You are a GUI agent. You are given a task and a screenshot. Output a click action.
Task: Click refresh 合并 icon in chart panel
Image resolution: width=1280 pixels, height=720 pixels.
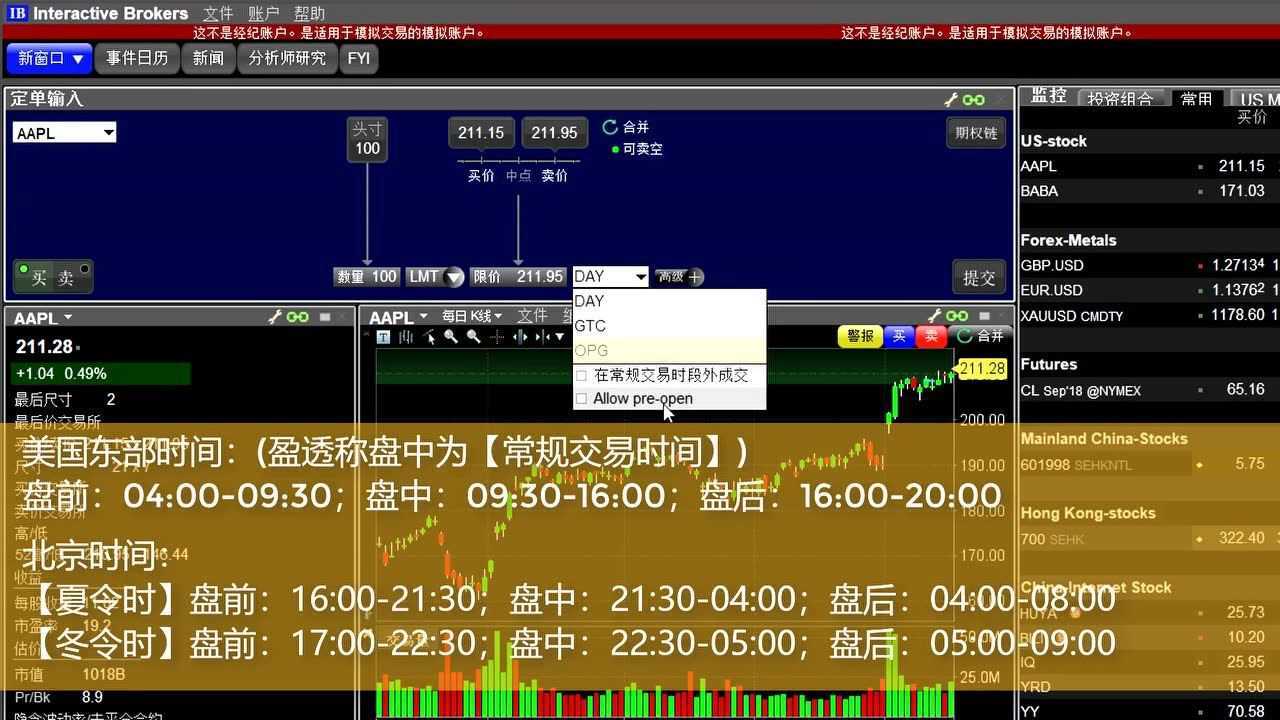point(965,336)
